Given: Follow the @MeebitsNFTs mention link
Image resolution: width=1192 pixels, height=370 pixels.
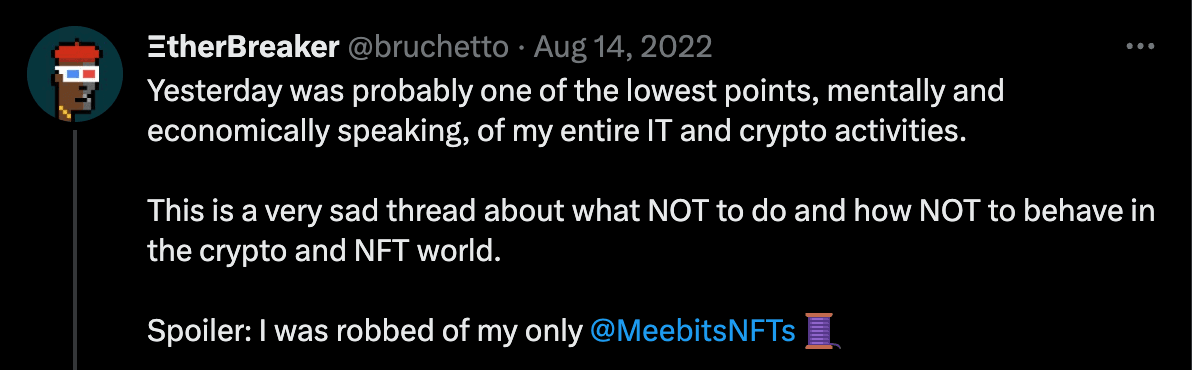Looking at the screenshot, I should point(693,331).
